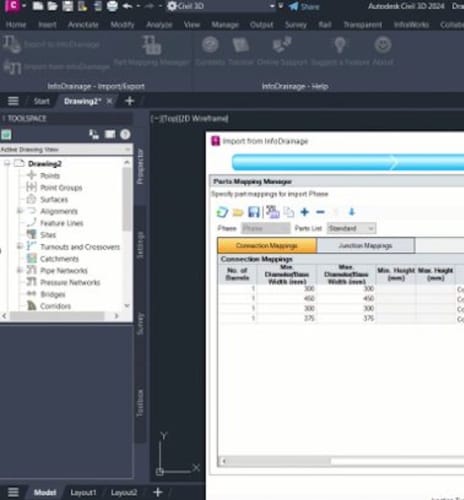The height and width of the screenshot is (500, 464).
Task: Click the Save As icon in quick access toolbar
Action: point(82,6)
